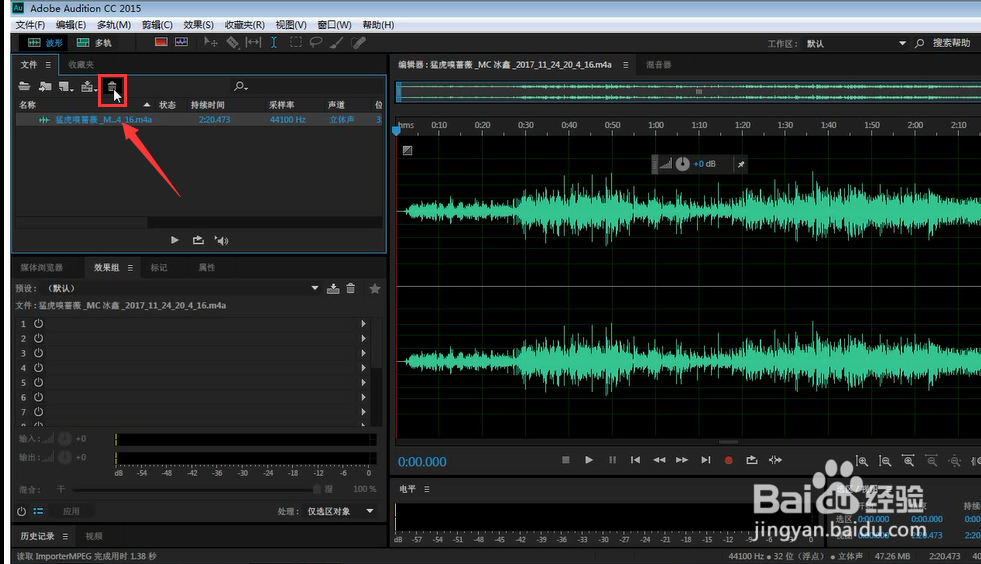Image resolution: width=981 pixels, height=564 pixels.
Task: Play the selected file in Files panel
Action: (175, 240)
